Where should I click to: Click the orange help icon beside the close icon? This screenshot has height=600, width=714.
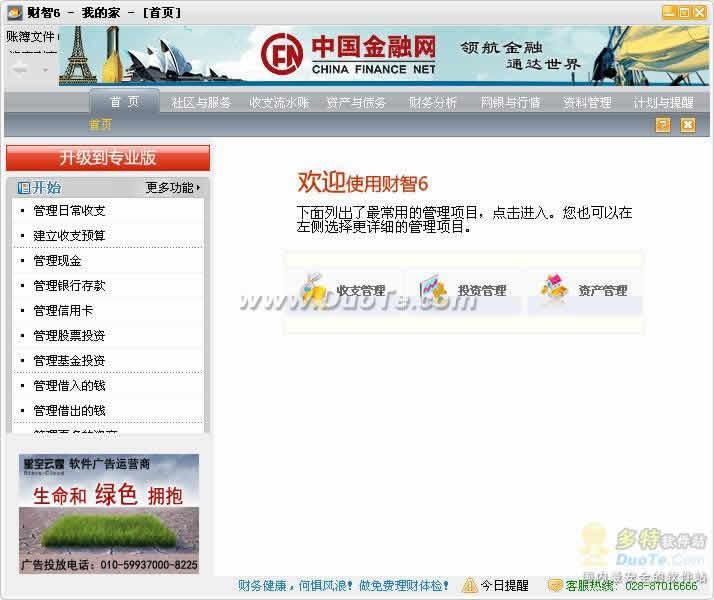[x=663, y=124]
